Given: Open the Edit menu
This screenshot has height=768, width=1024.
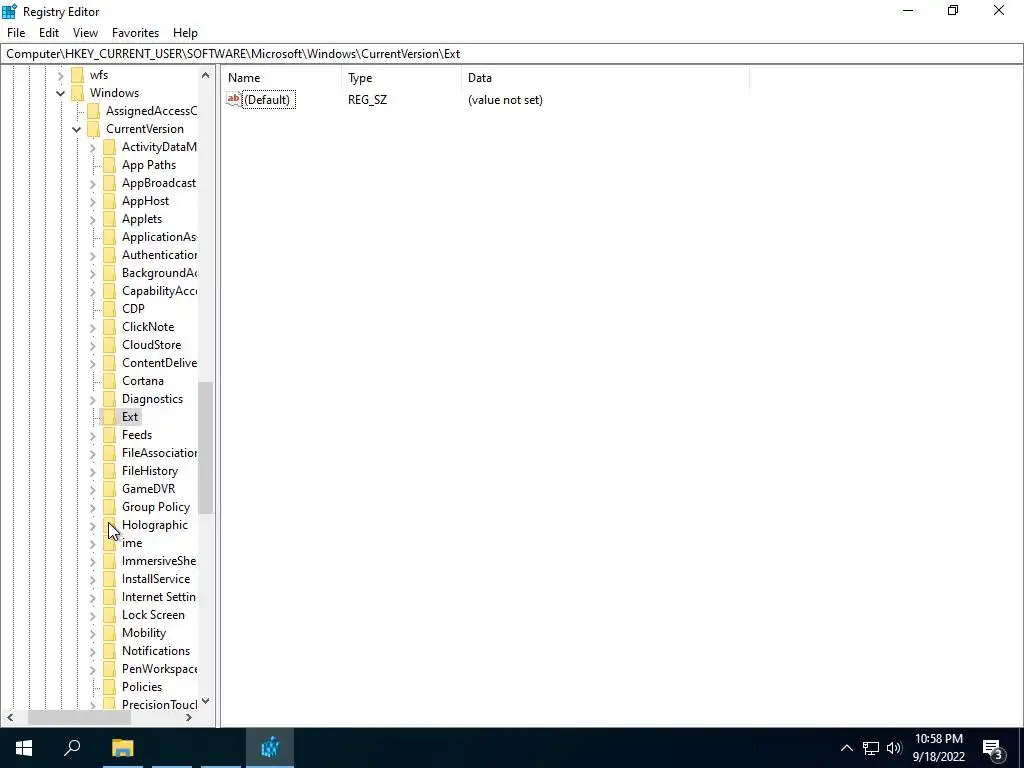Looking at the screenshot, I should 49,33.
